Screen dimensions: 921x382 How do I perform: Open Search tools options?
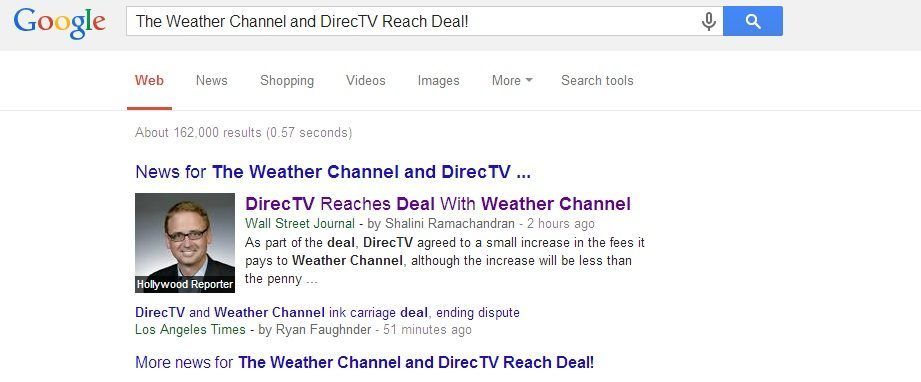click(x=597, y=81)
